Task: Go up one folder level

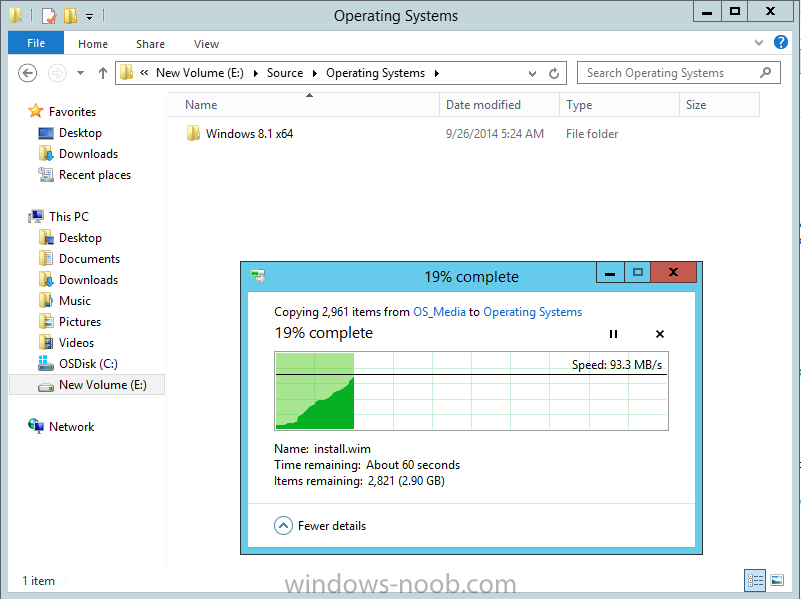Action: tap(103, 73)
